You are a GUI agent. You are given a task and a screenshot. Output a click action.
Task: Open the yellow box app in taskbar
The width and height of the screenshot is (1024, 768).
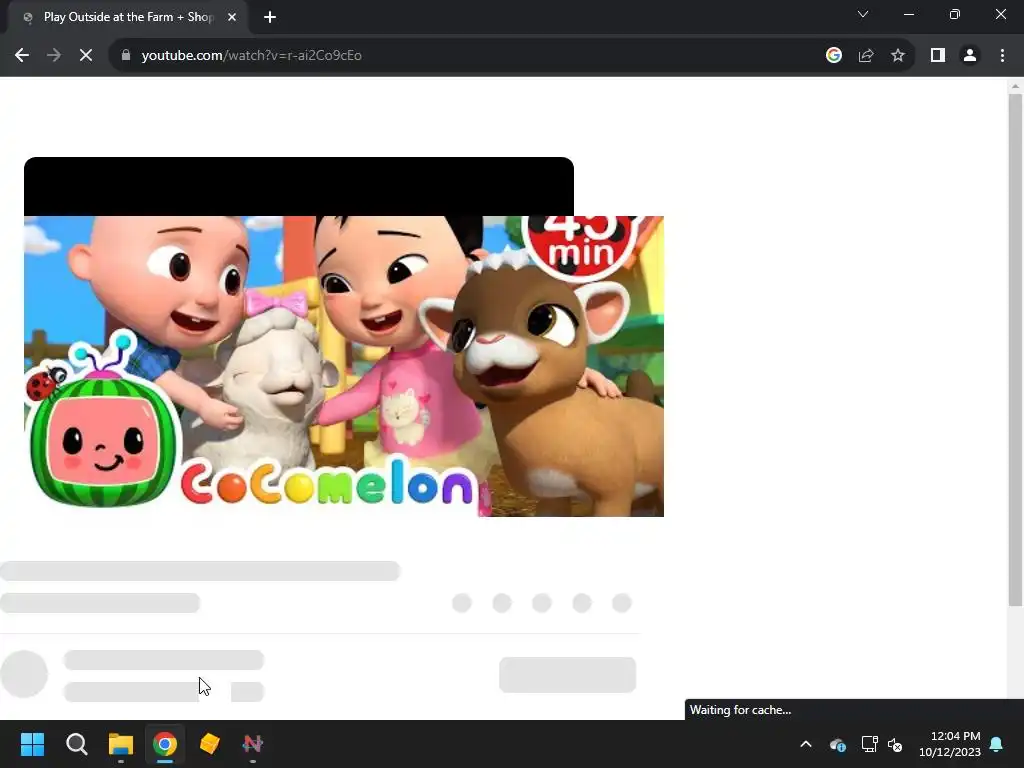(x=209, y=744)
